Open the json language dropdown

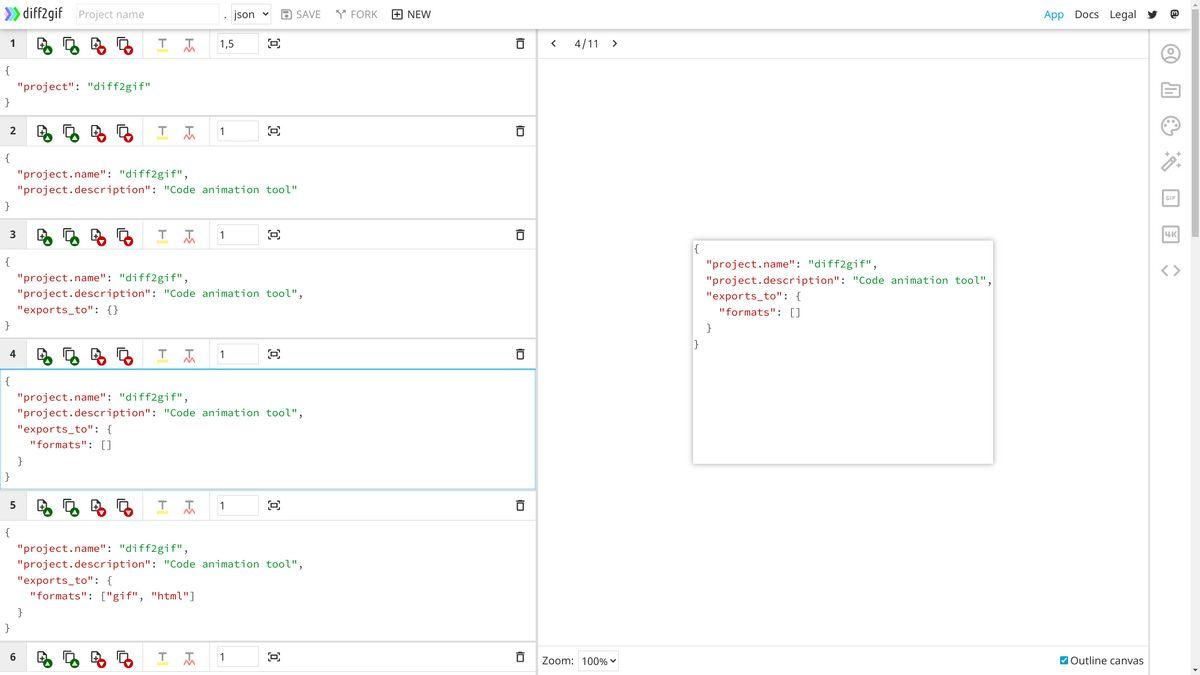(251, 14)
